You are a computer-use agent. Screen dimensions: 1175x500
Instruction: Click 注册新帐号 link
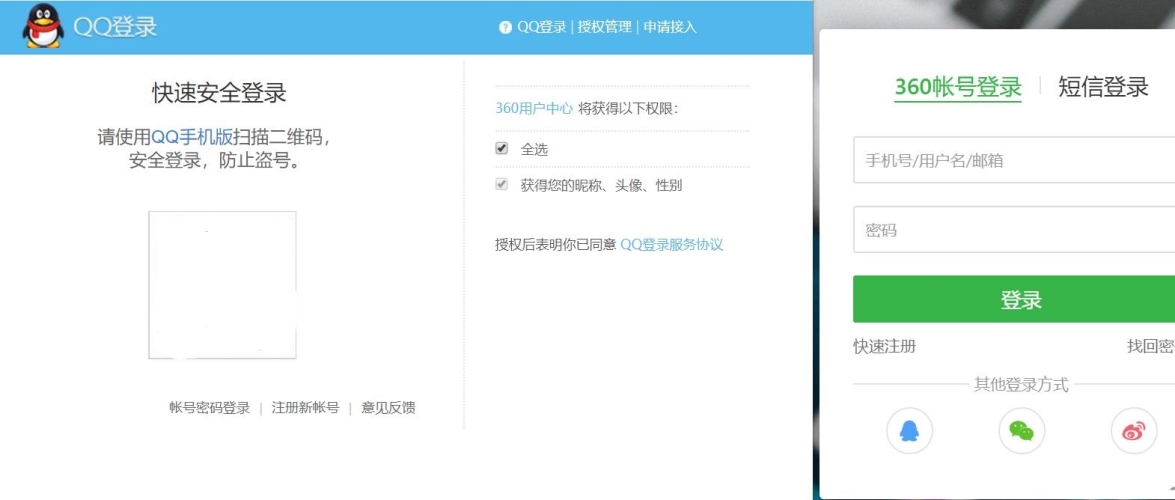(x=305, y=408)
